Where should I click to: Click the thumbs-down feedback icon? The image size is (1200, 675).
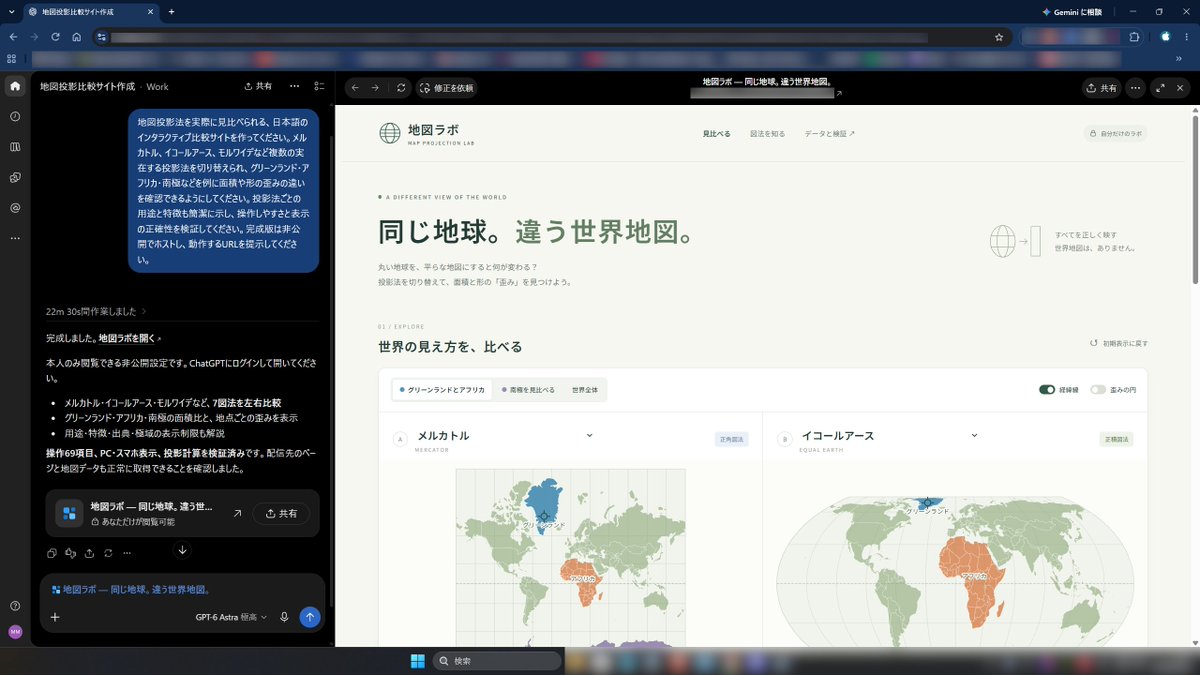[70, 552]
